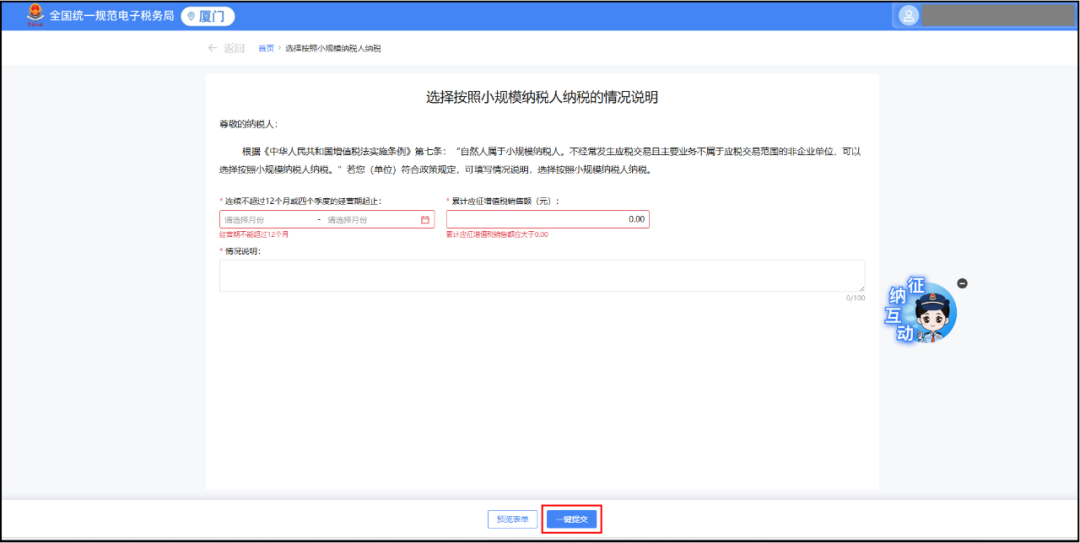Click sales amount error message text
This screenshot has height=543, width=1080.
[x=497, y=235]
